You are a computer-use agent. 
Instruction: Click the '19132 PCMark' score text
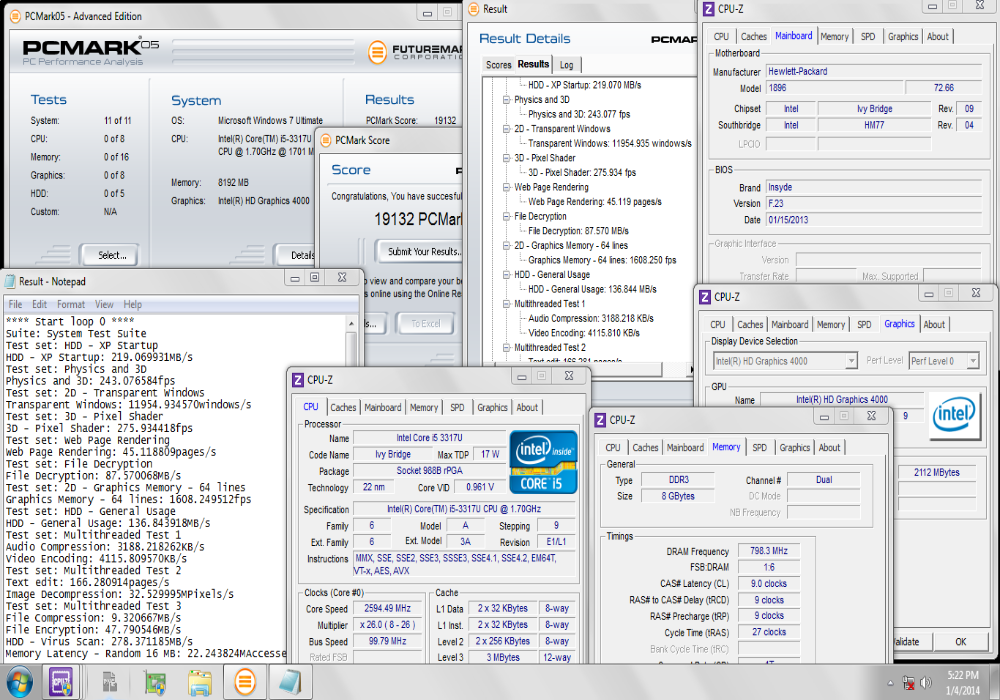pyautogui.click(x=418, y=219)
